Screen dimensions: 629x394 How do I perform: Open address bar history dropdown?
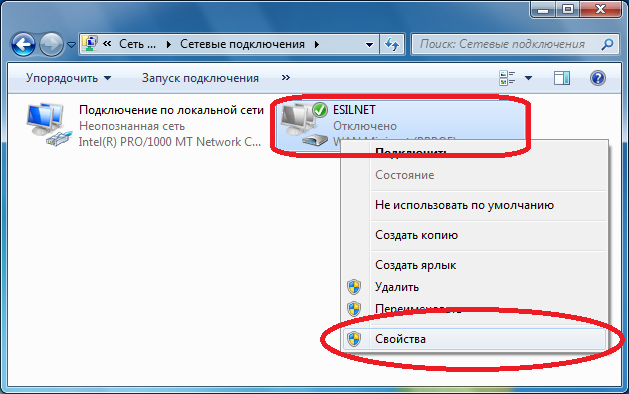369,44
